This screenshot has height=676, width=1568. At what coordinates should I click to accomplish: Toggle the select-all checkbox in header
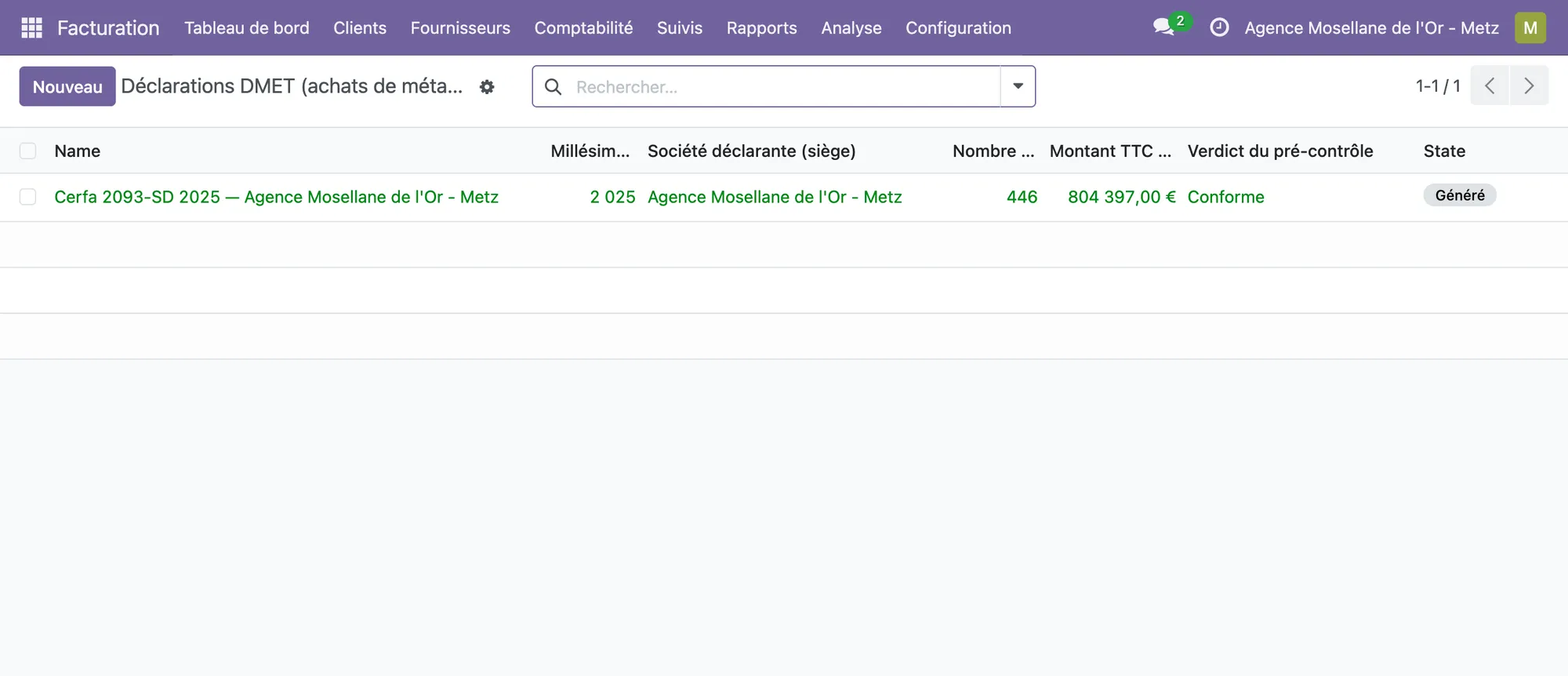pos(28,151)
